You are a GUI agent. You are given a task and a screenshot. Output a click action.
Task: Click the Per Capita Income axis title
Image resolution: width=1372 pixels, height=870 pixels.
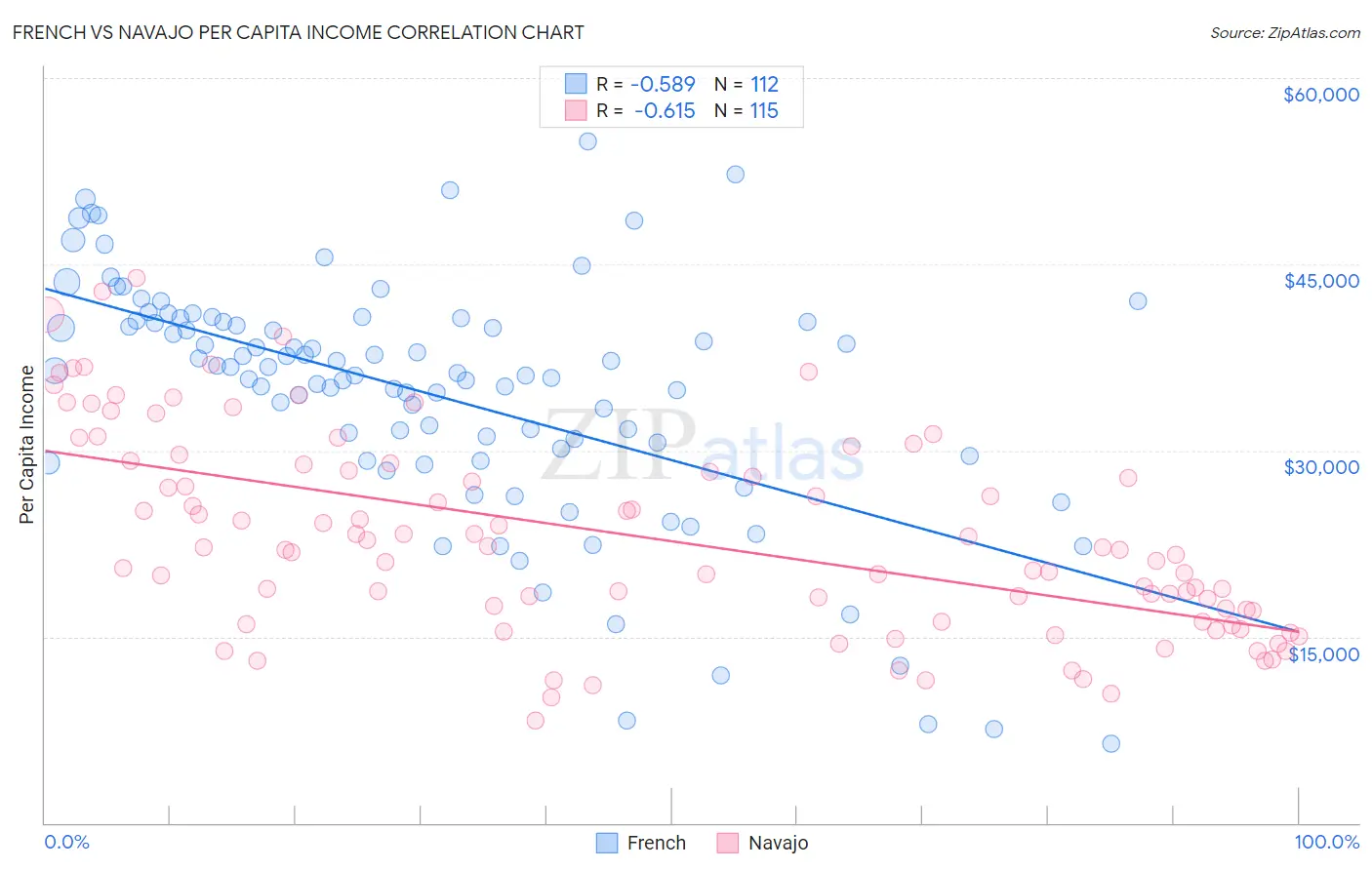click(x=27, y=444)
